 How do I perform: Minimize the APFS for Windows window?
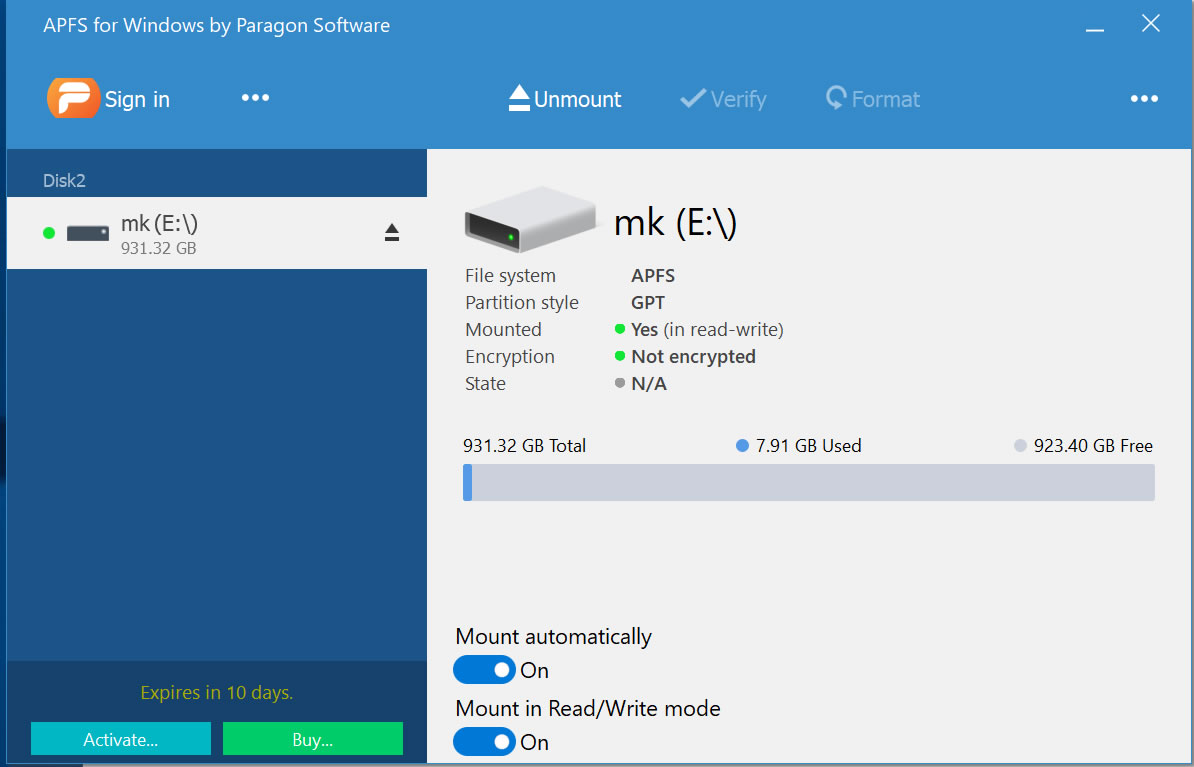click(1096, 26)
